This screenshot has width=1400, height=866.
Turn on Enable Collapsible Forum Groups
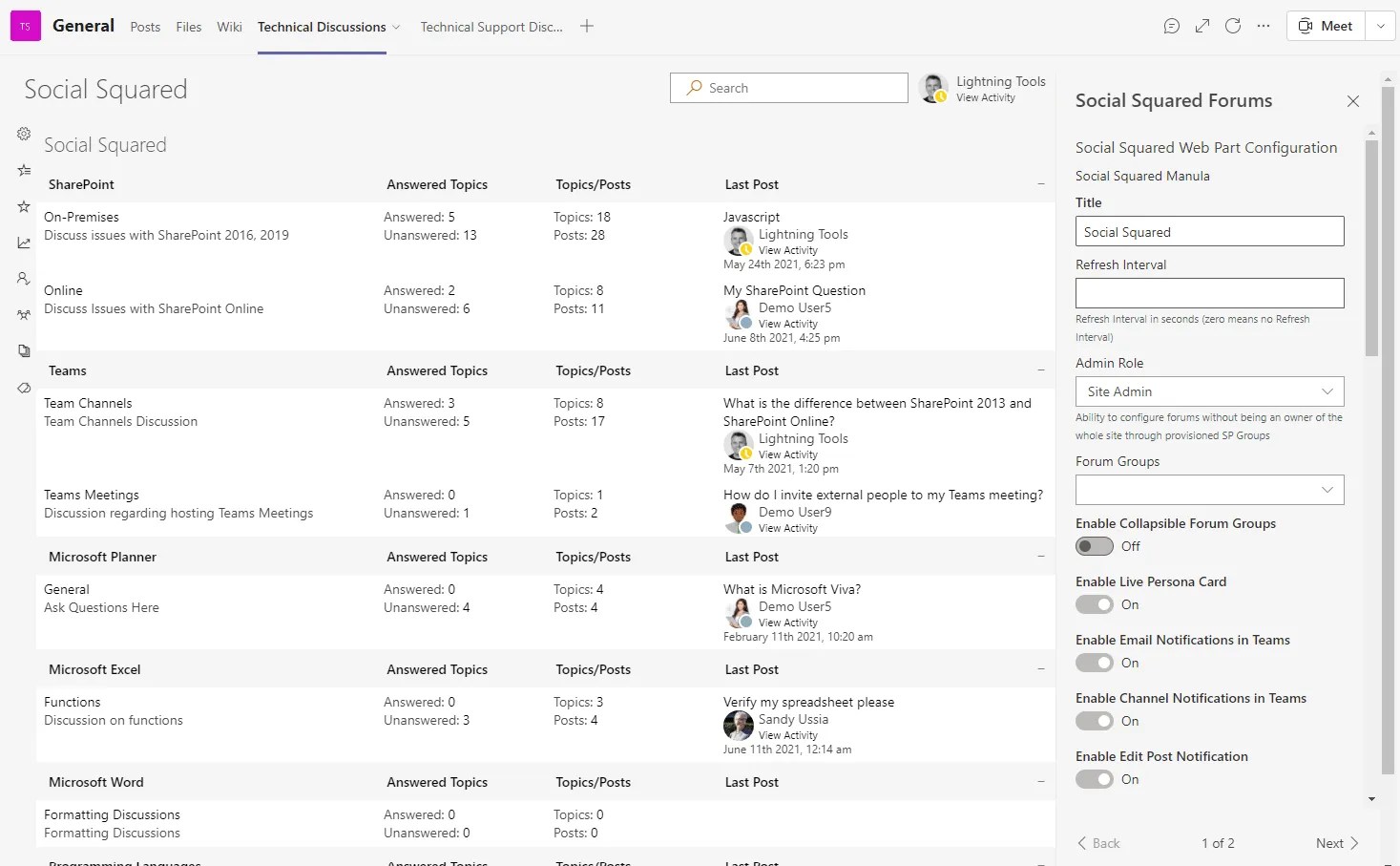tap(1095, 546)
